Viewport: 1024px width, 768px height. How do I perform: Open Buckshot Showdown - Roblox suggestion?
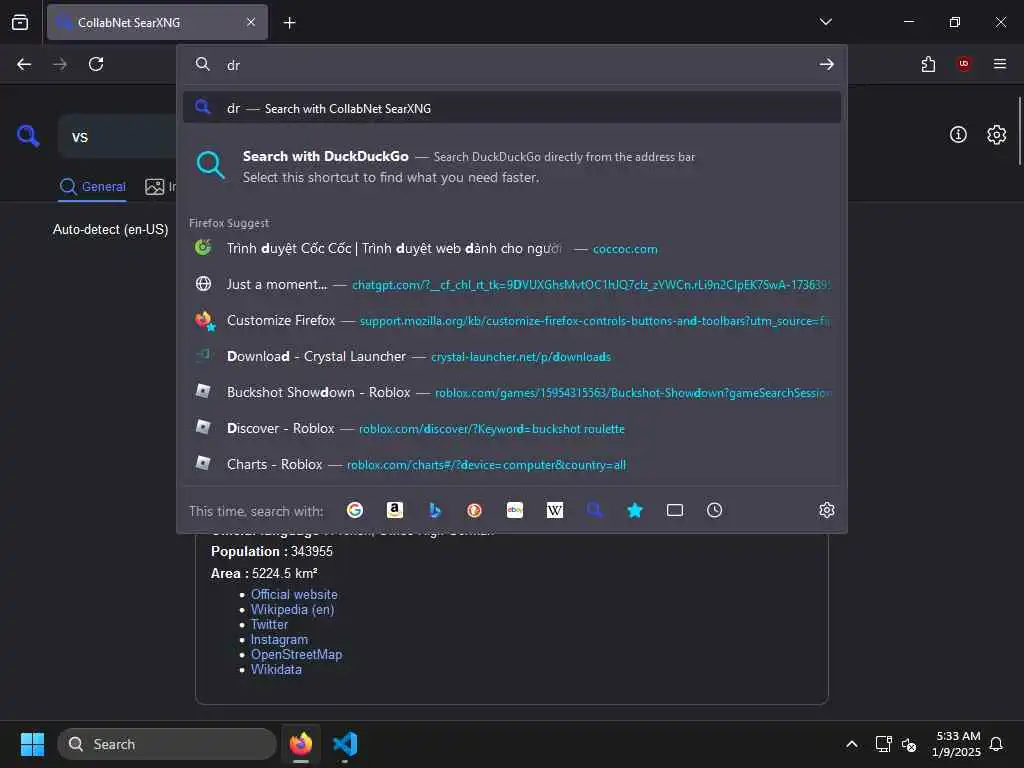[x=512, y=392]
